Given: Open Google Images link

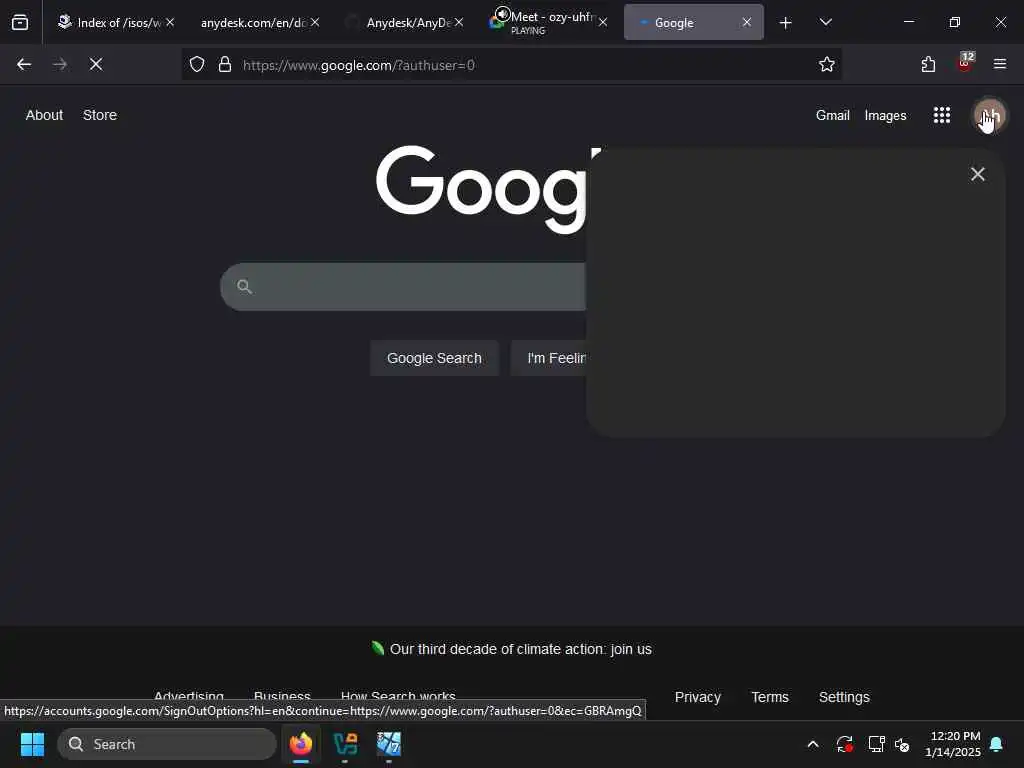Looking at the screenshot, I should 885,116.
